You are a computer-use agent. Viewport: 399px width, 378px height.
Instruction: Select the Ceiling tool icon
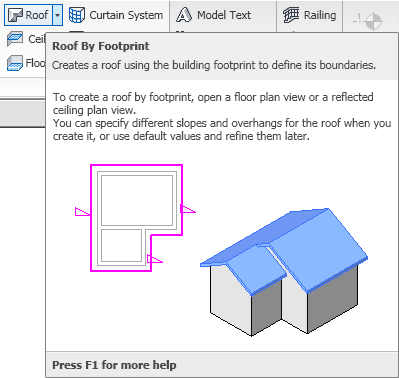coord(15,39)
